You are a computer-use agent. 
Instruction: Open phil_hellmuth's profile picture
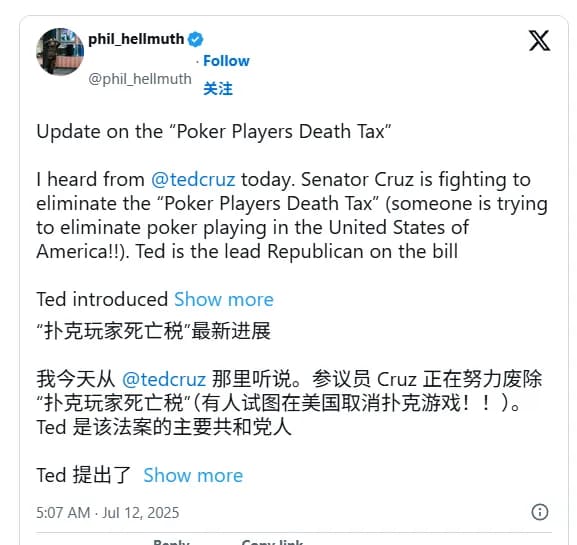(x=60, y=52)
